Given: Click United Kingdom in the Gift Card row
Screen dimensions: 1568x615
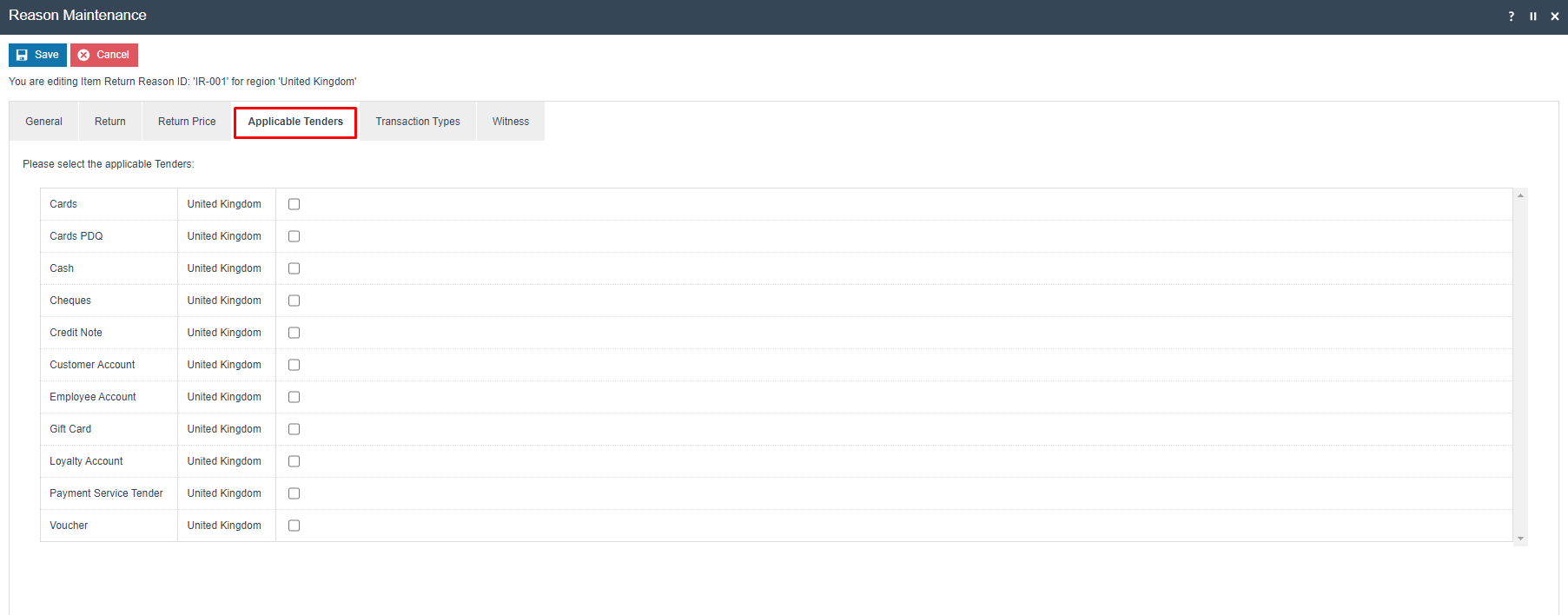Looking at the screenshot, I should point(224,429).
